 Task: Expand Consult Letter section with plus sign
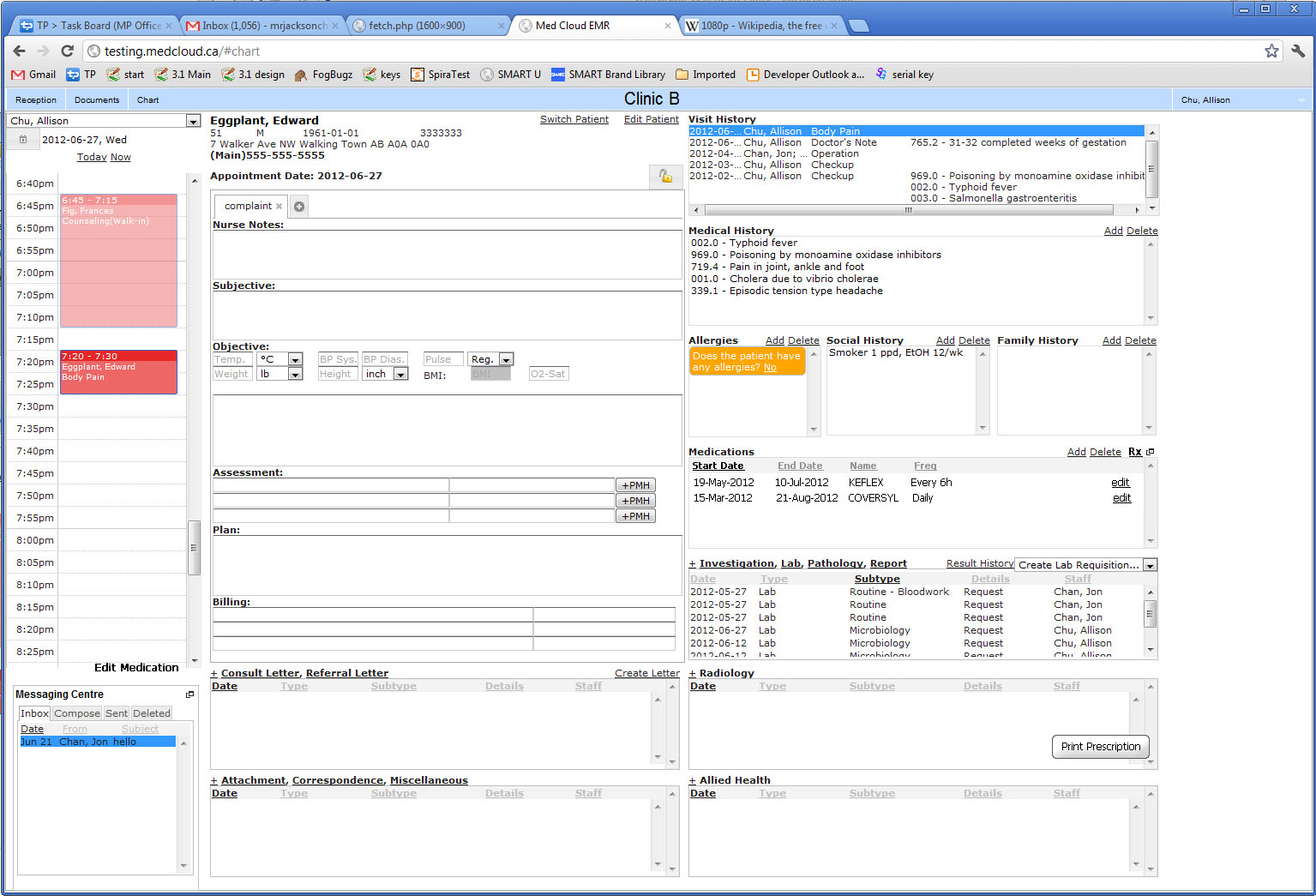[x=214, y=674]
